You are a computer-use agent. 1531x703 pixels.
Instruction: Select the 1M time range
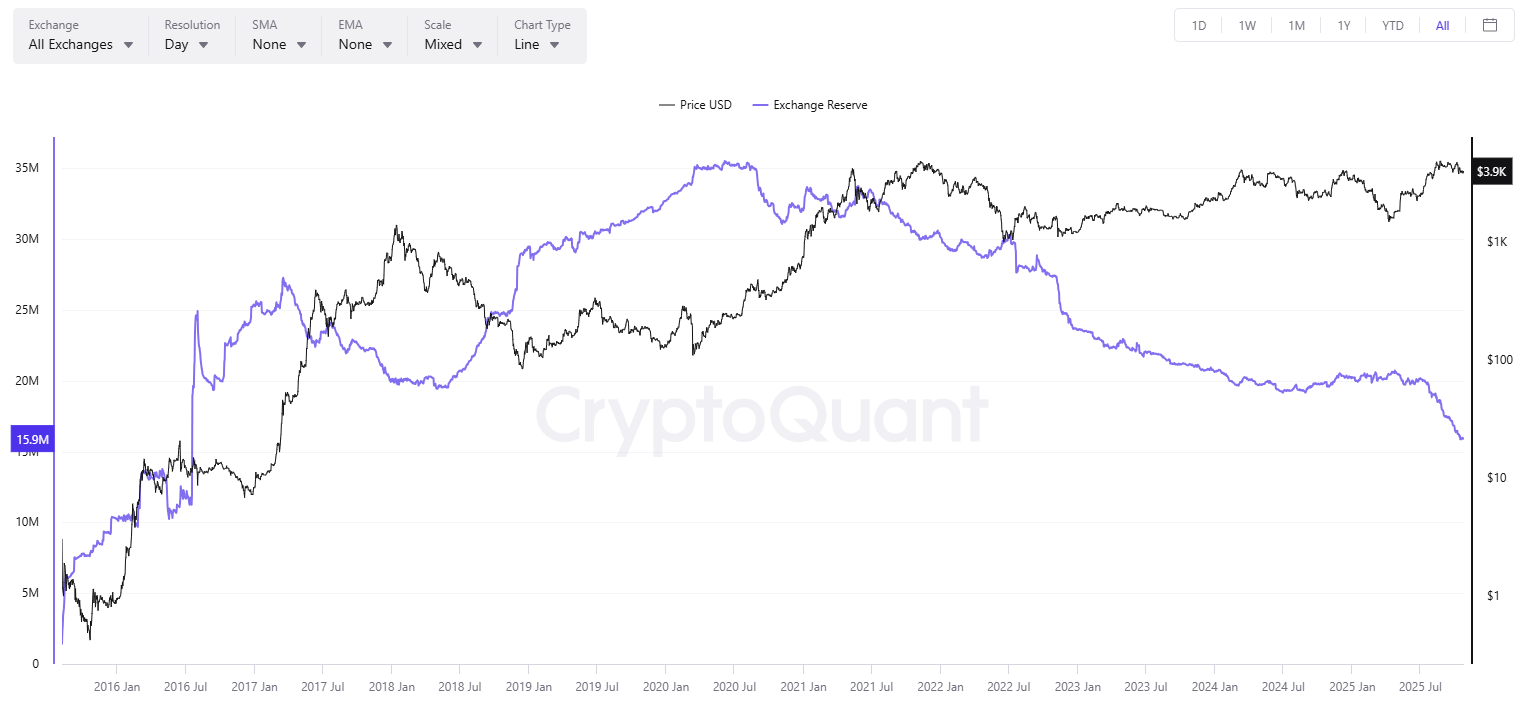pos(1296,25)
